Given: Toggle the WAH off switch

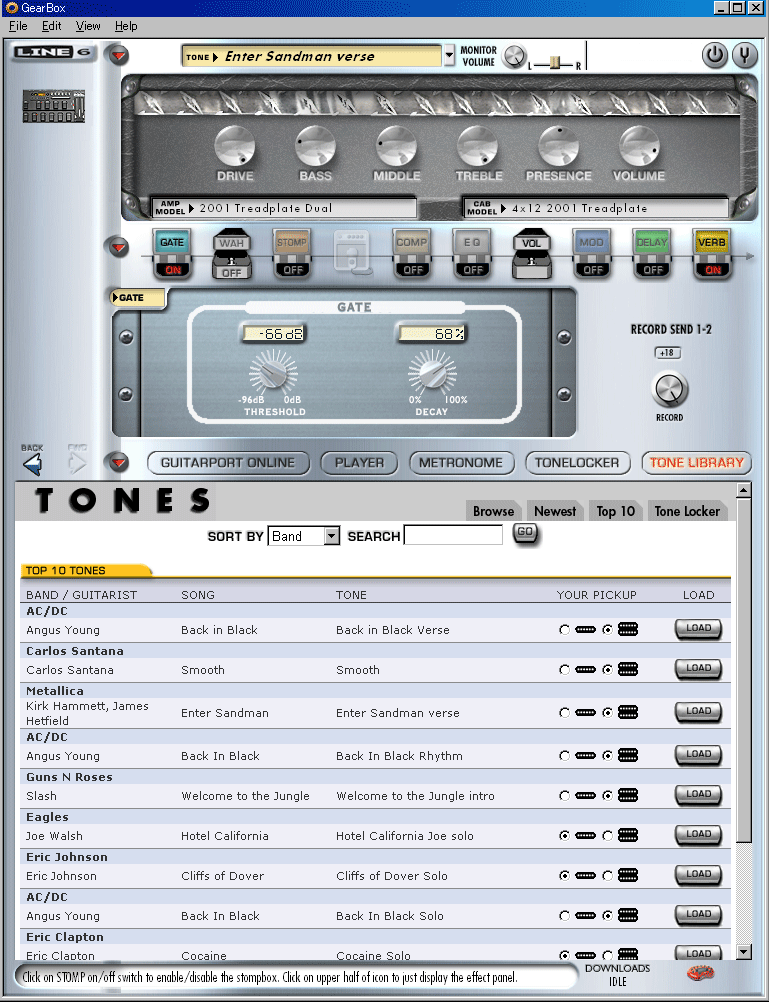Looking at the screenshot, I should click(231, 272).
